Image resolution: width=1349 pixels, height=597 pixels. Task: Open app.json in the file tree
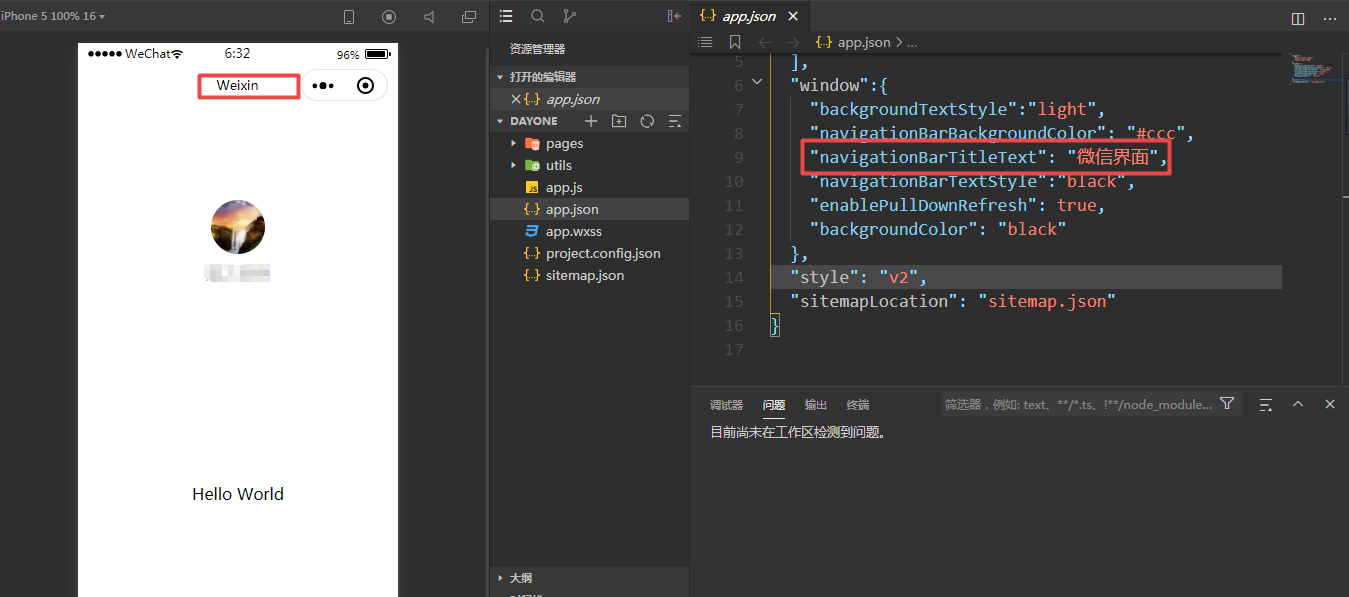click(572, 209)
